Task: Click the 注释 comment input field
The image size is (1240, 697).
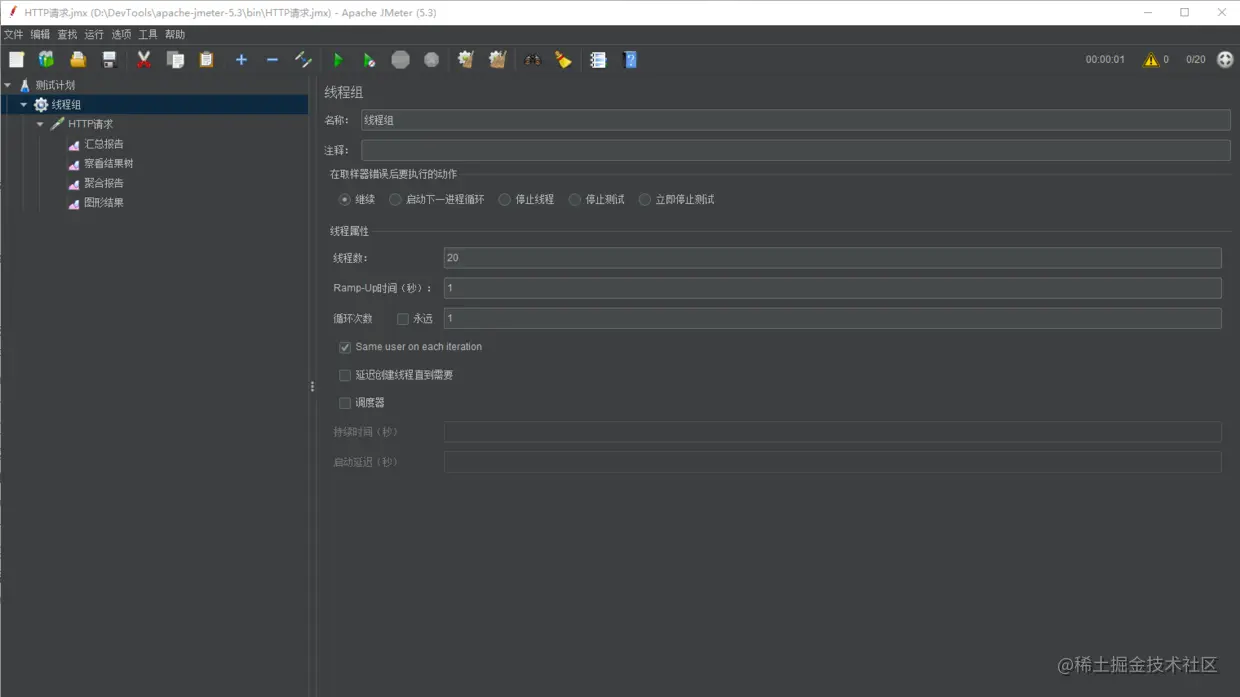Action: (x=795, y=150)
